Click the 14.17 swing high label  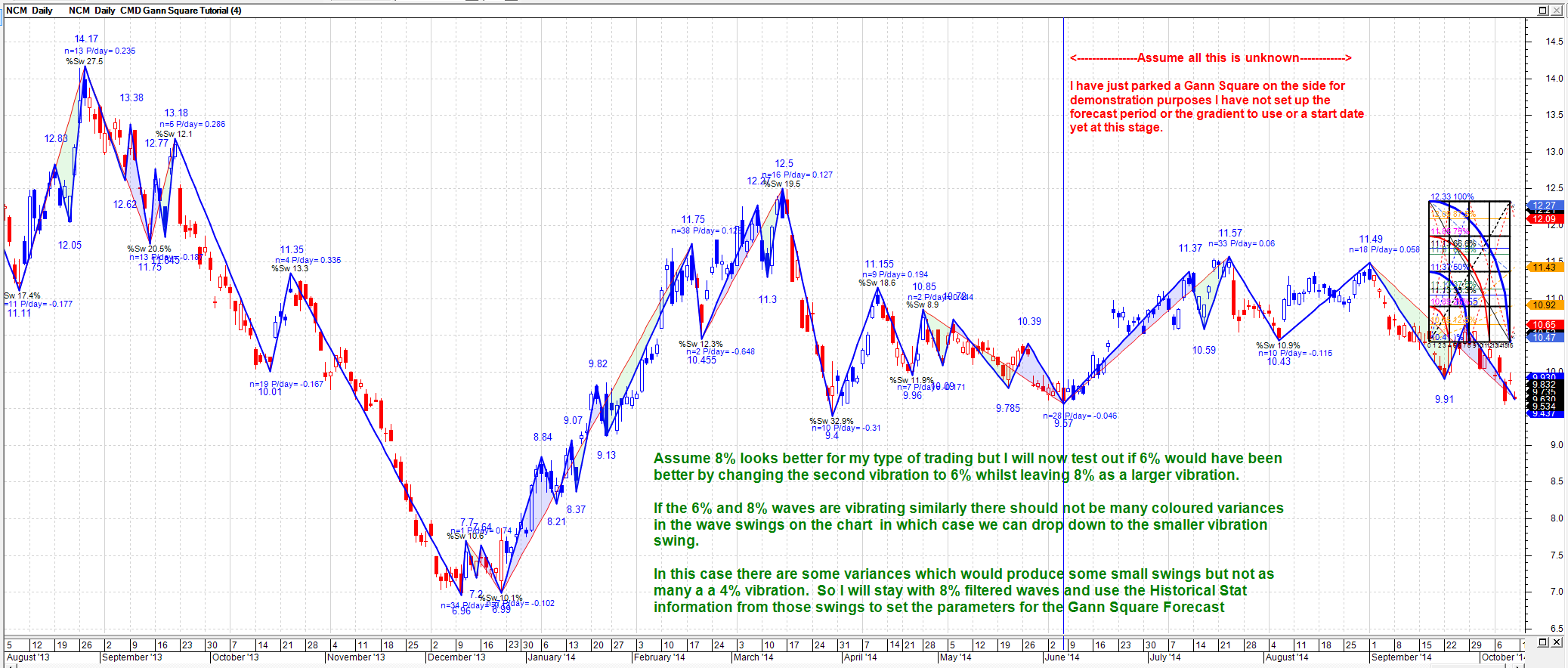click(x=86, y=39)
